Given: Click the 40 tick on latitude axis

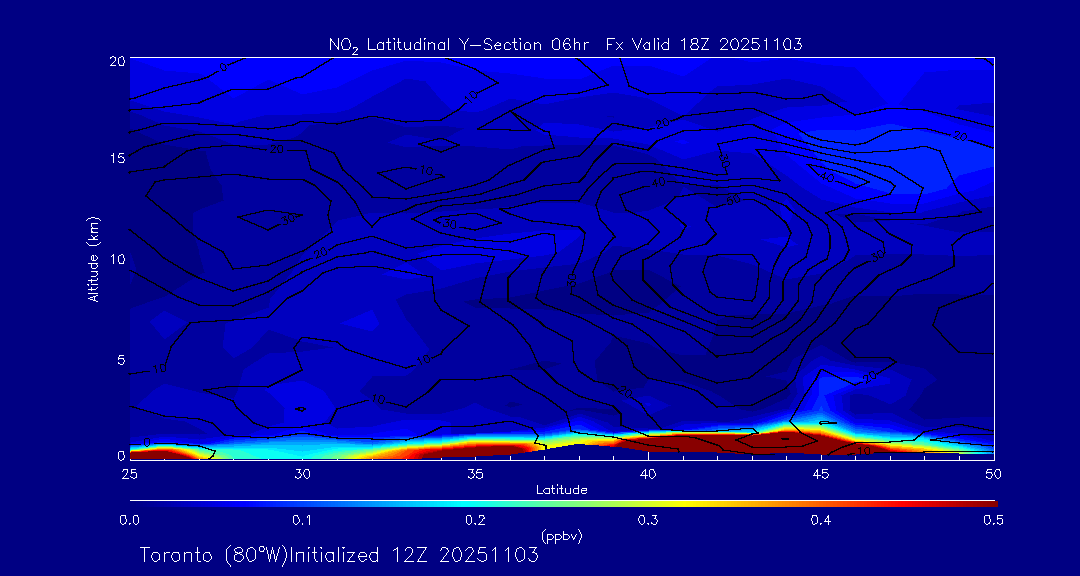Looking at the screenshot, I should click(648, 472).
